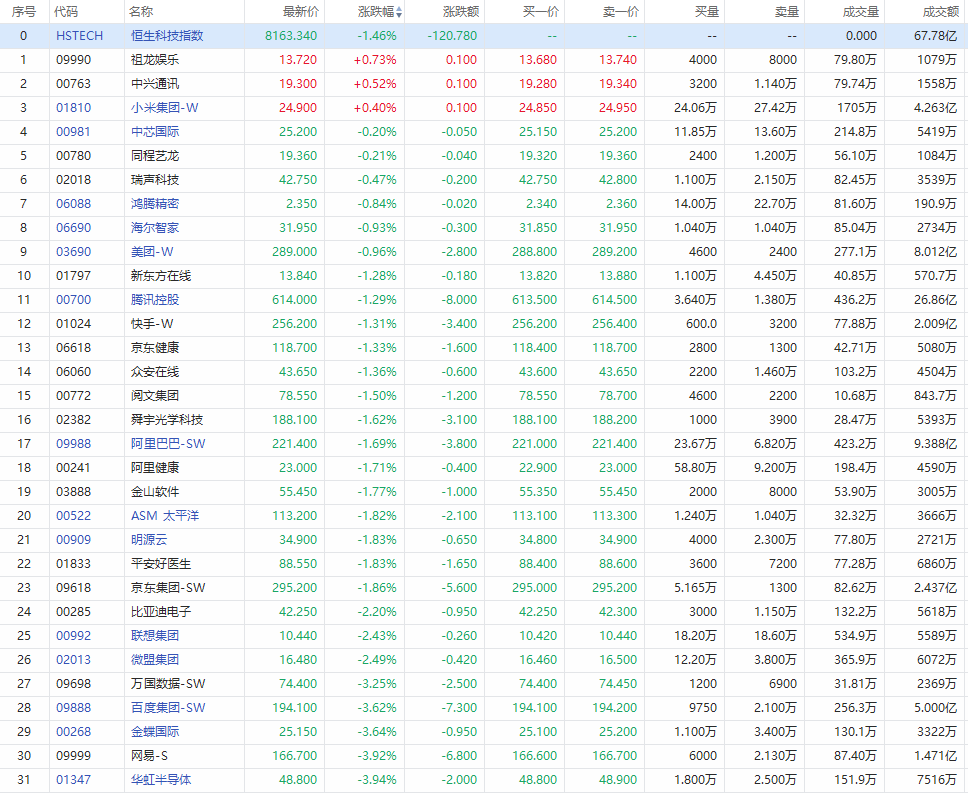Sort by 最新价 column header
Screen dimensions: 968x795
[301, 12]
